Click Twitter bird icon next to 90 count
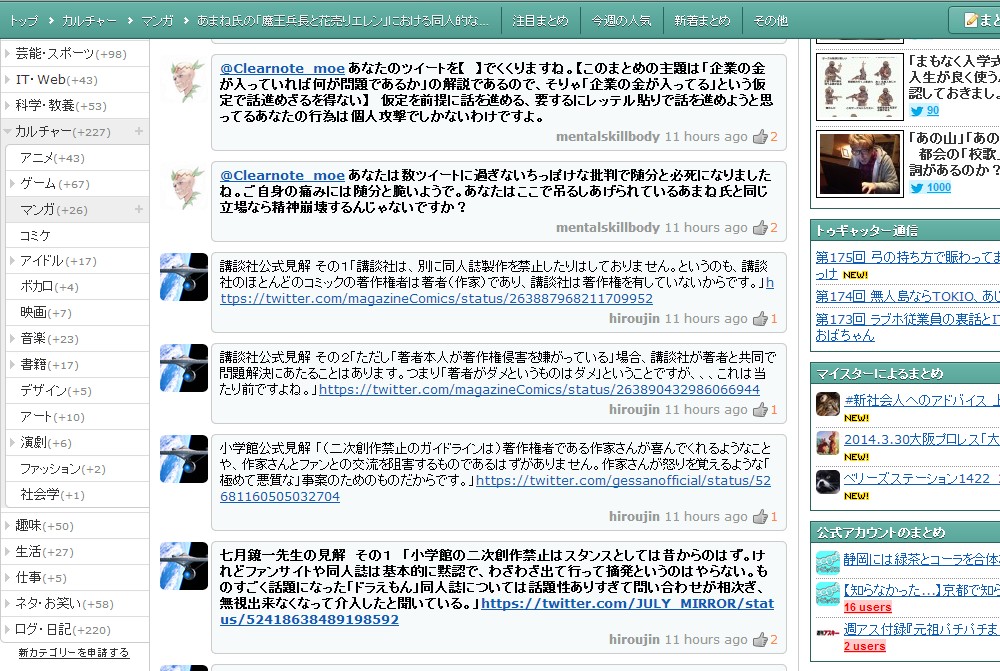This screenshot has height=671, width=1000. (916, 111)
